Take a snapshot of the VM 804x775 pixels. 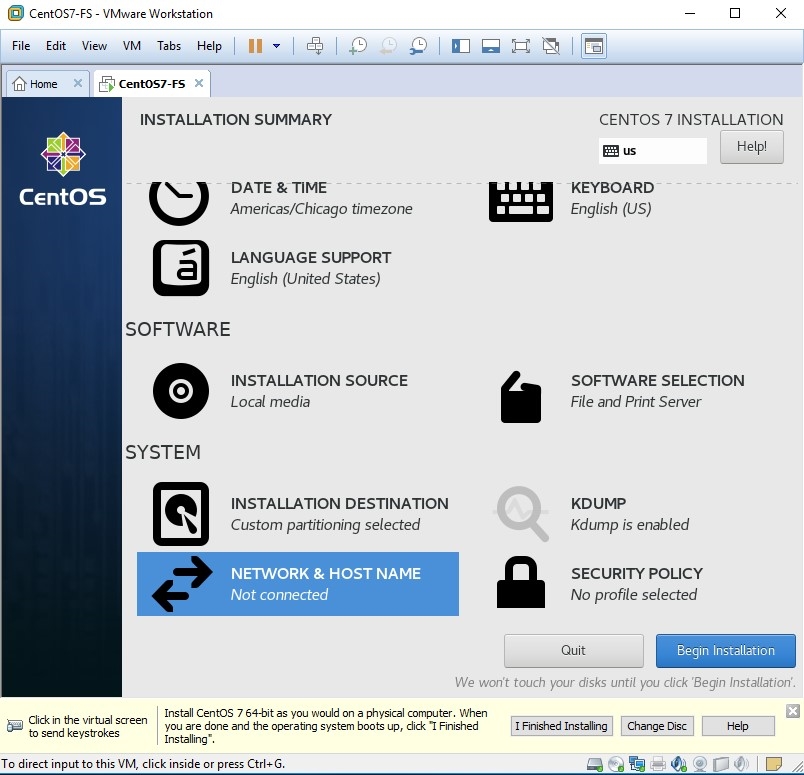pos(357,46)
